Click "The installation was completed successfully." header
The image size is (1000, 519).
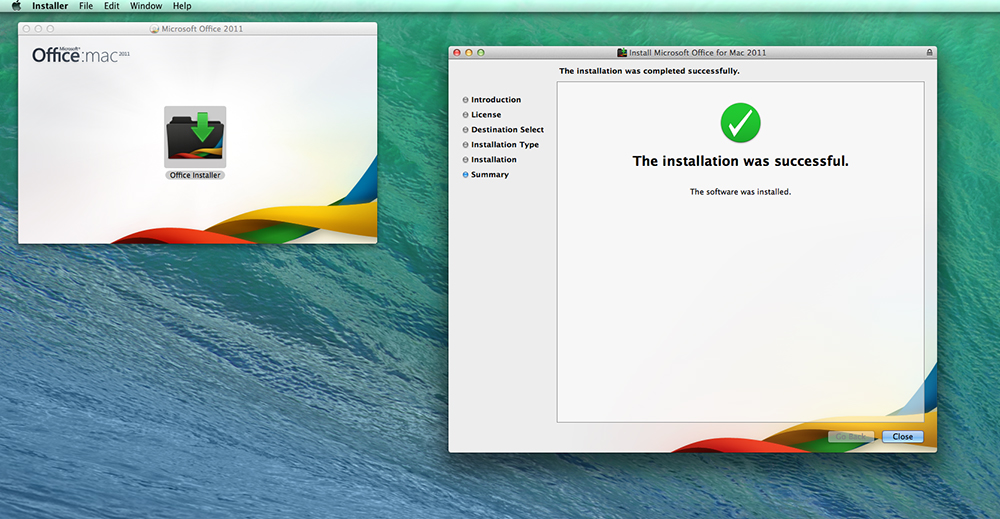tap(649, 71)
